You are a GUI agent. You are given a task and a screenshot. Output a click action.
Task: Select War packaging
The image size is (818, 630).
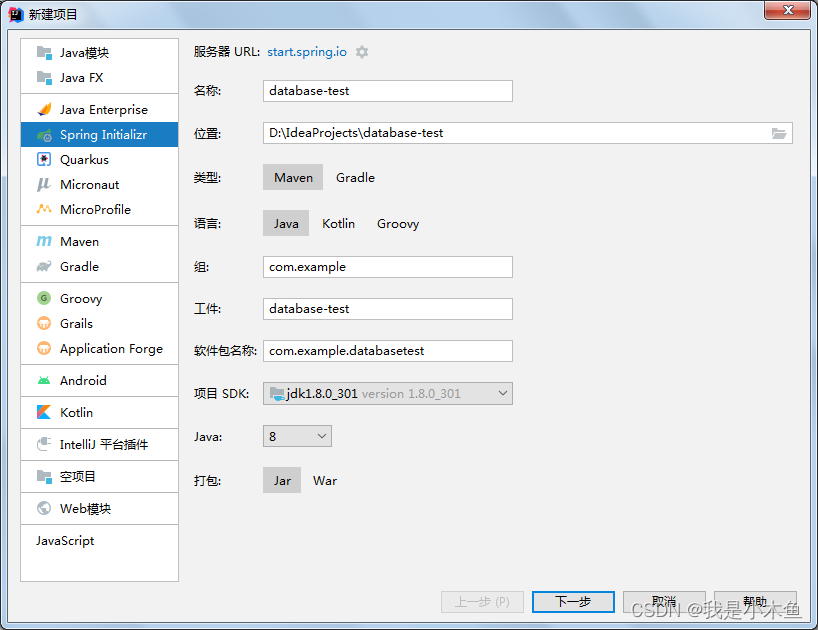click(x=325, y=480)
